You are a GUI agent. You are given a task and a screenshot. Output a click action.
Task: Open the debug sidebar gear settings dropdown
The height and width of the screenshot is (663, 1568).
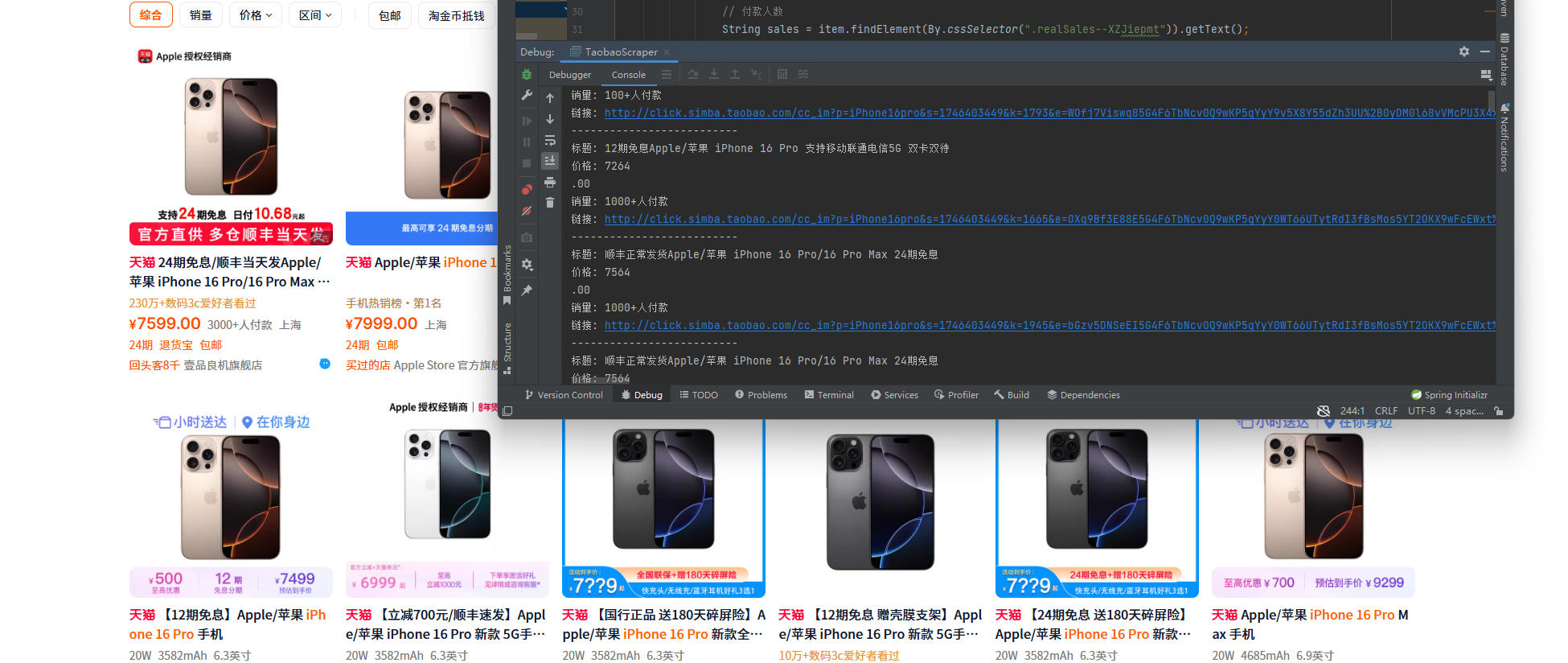tap(527, 264)
